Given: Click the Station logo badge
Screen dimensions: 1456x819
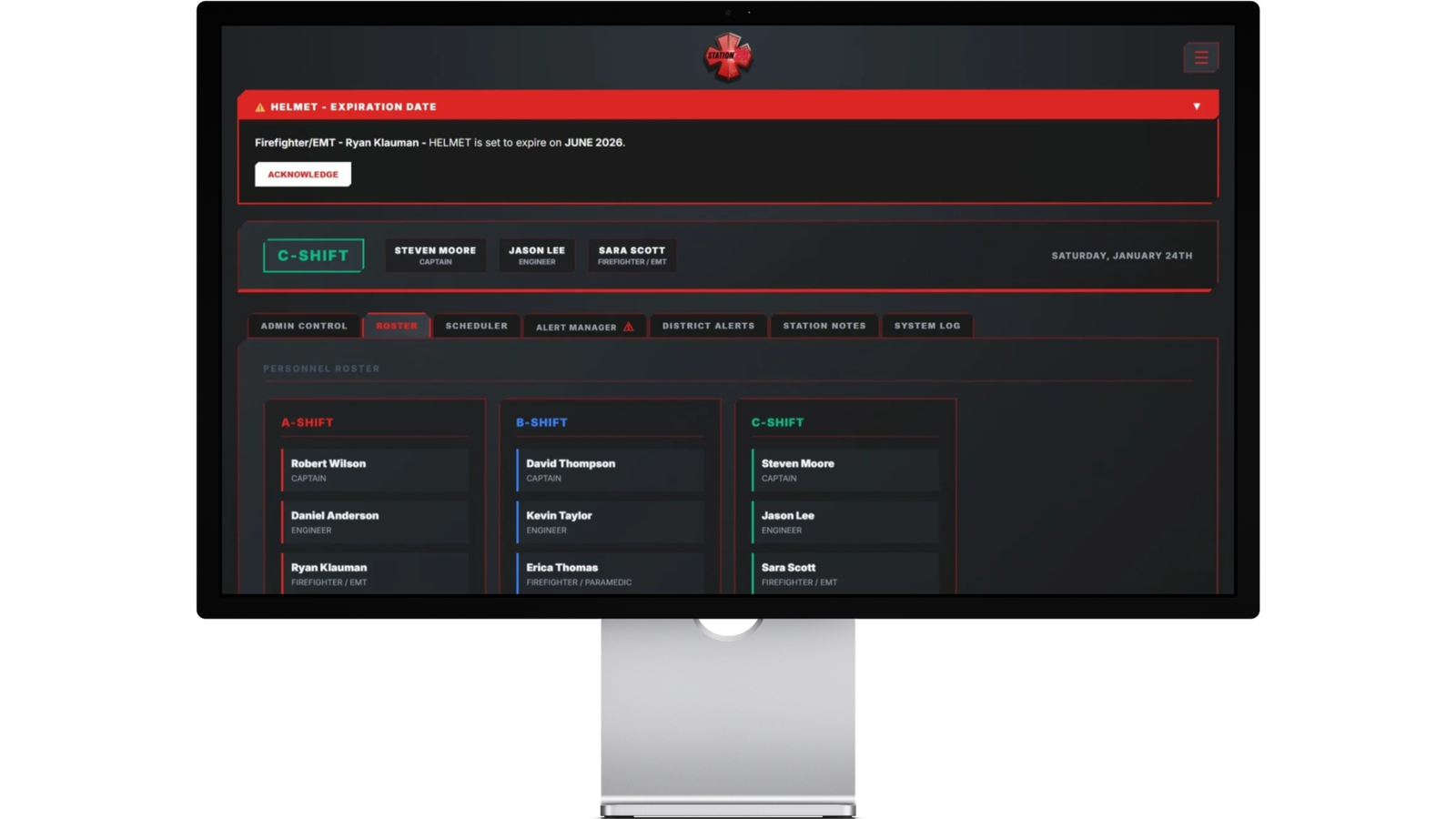Looking at the screenshot, I should pyautogui.click(x=728, y=56).
